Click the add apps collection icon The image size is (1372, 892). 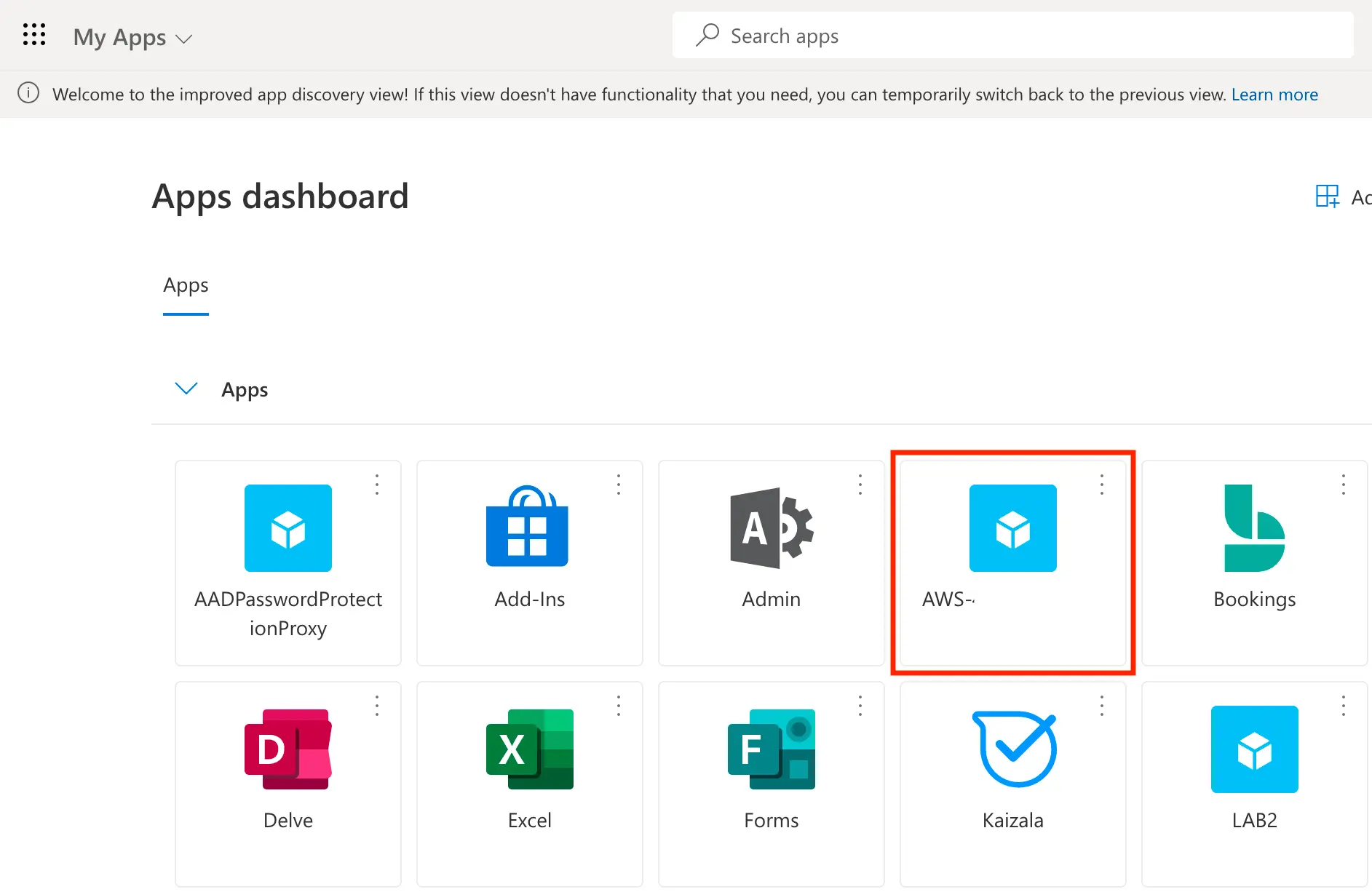1327,196
